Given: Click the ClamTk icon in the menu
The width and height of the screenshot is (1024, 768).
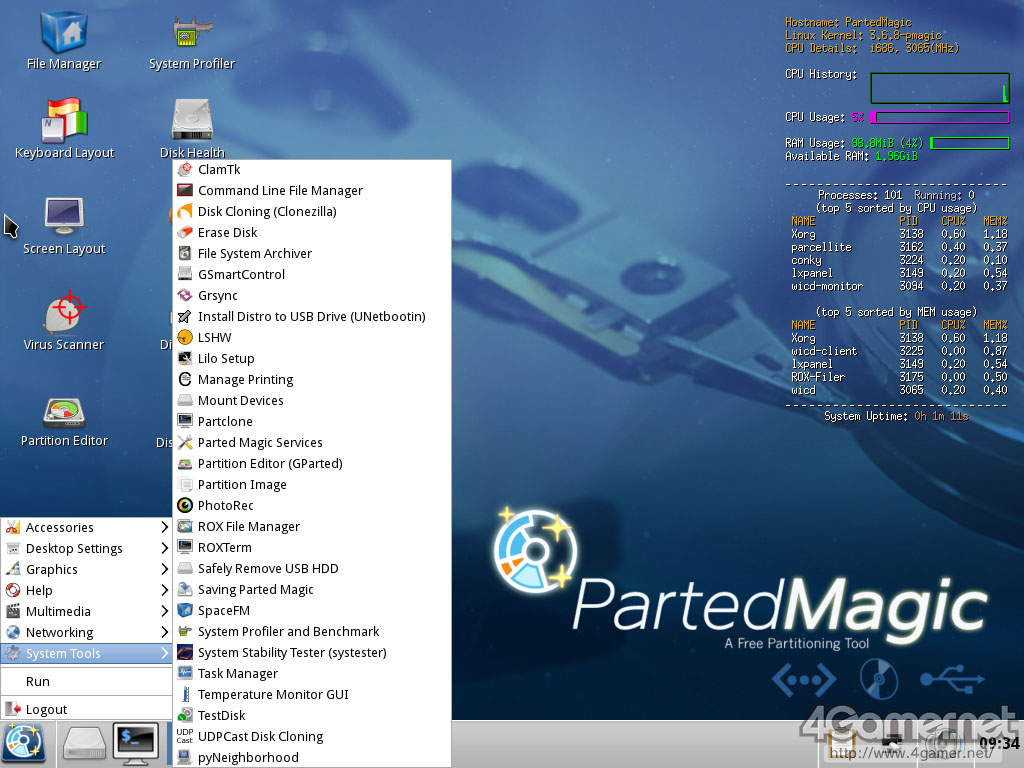Looking at the screenshot, I should pos(185,170).
